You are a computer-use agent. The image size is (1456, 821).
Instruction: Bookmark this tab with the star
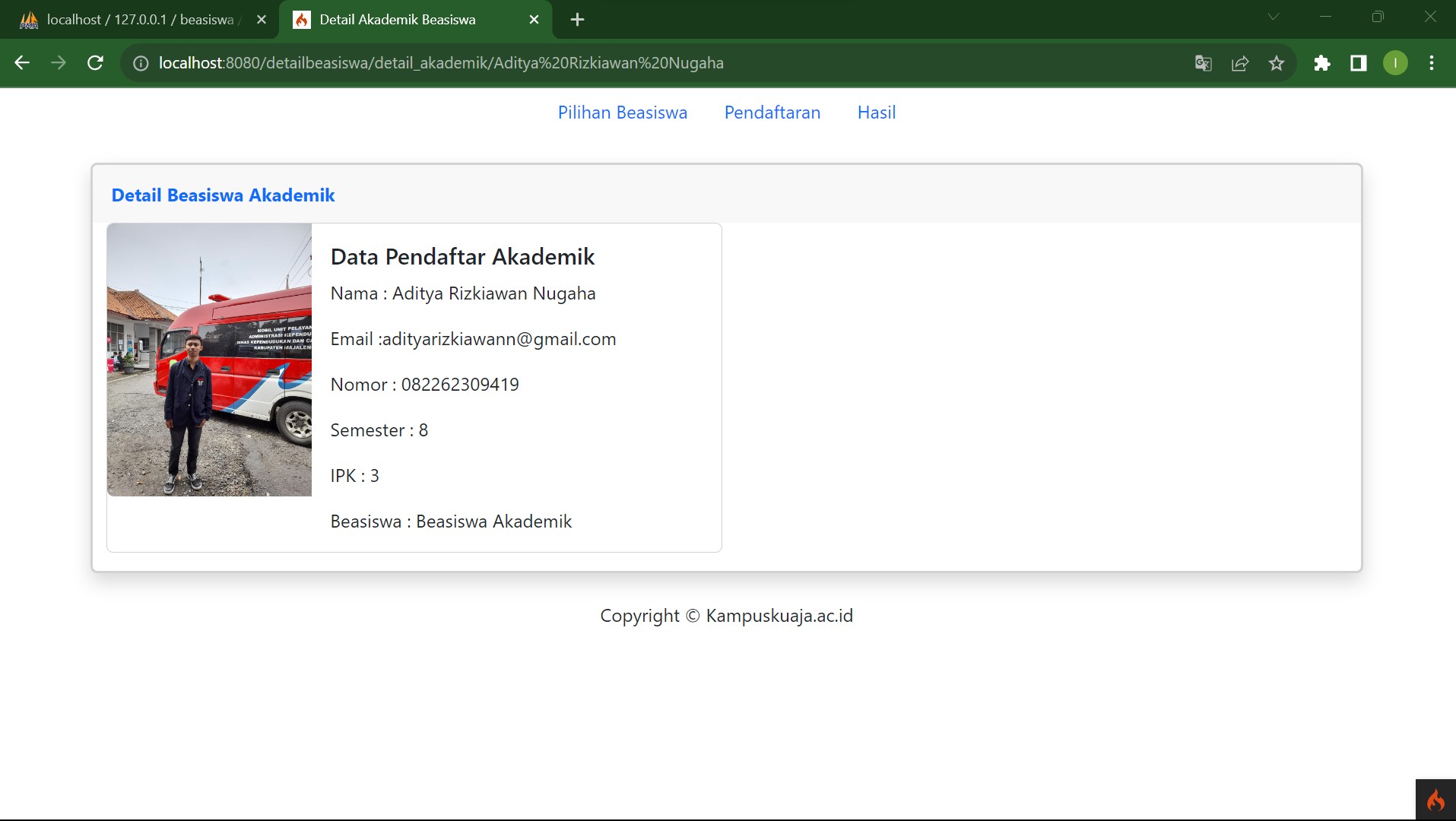point(1277,63)
